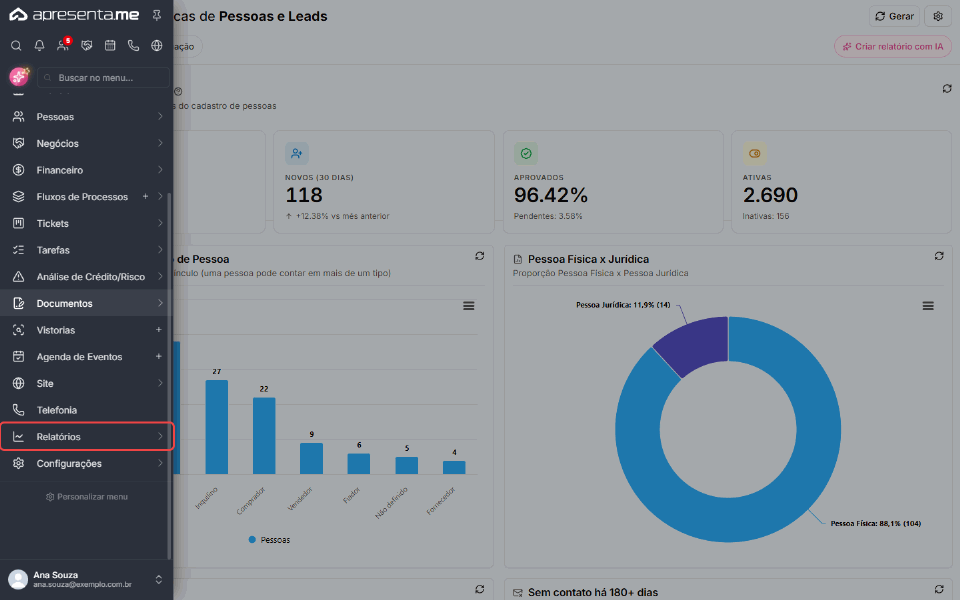Click the pin sidebar icon

(157, 15)
